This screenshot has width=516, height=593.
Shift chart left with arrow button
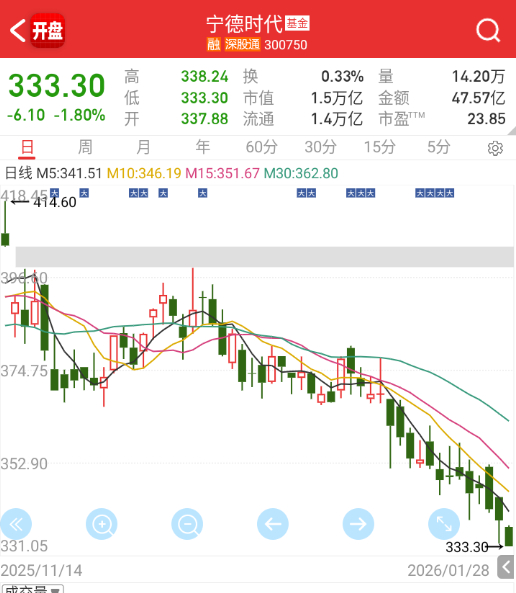tap(273, 524)
